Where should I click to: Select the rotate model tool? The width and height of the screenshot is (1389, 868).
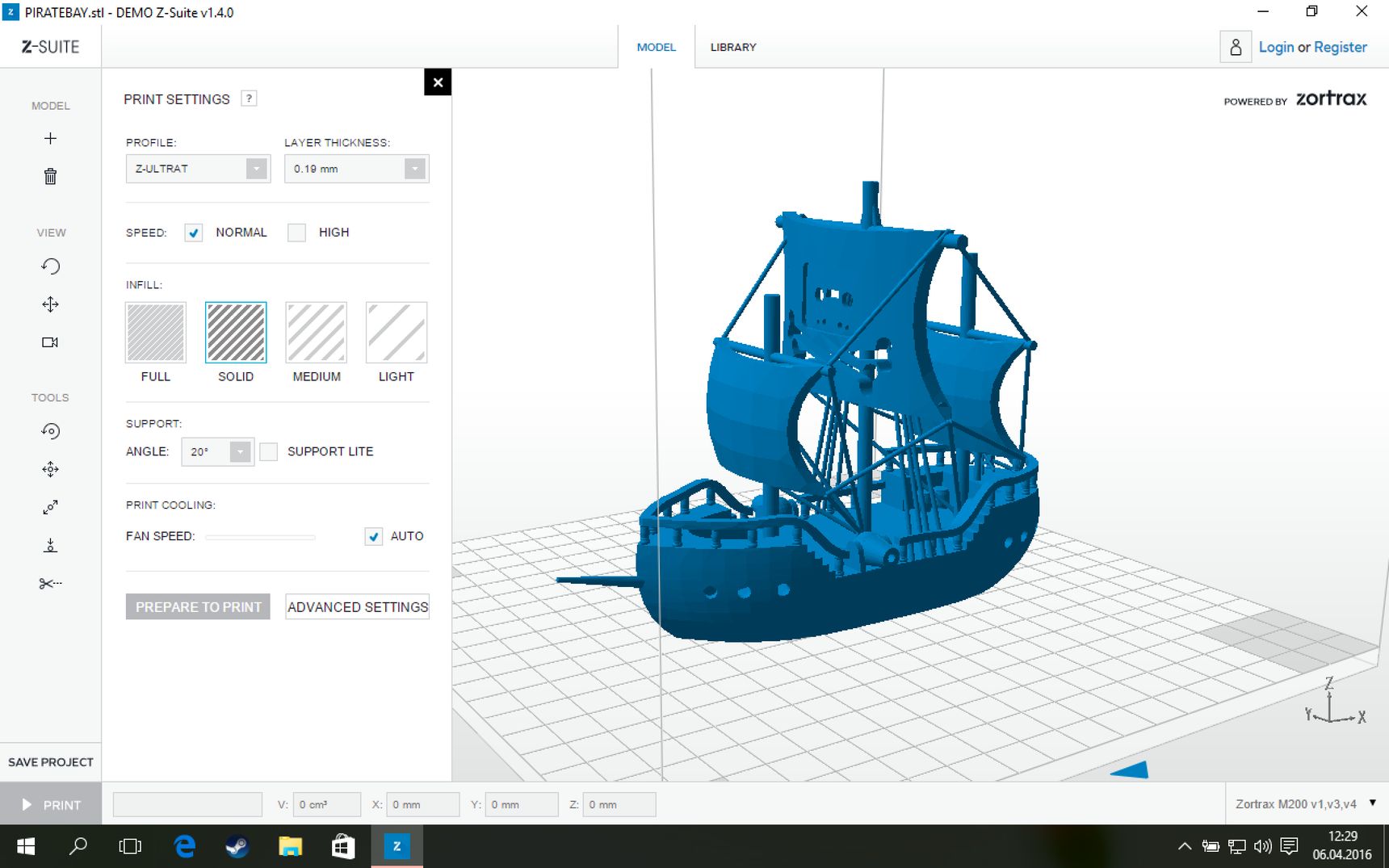pos(50,431)
